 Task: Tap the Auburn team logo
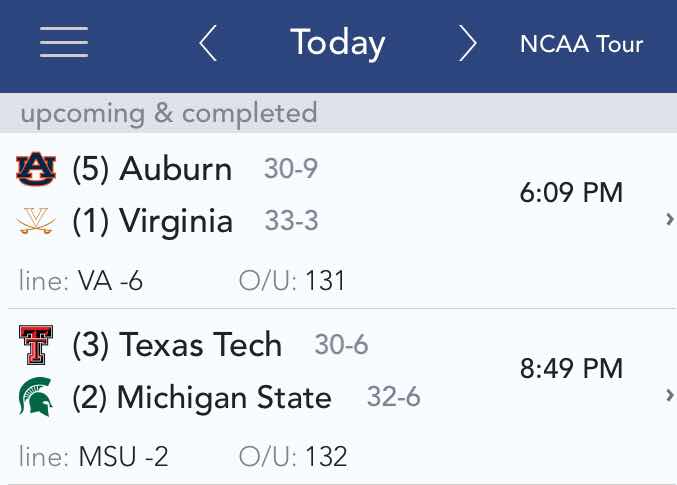click(x=36, y=168)
